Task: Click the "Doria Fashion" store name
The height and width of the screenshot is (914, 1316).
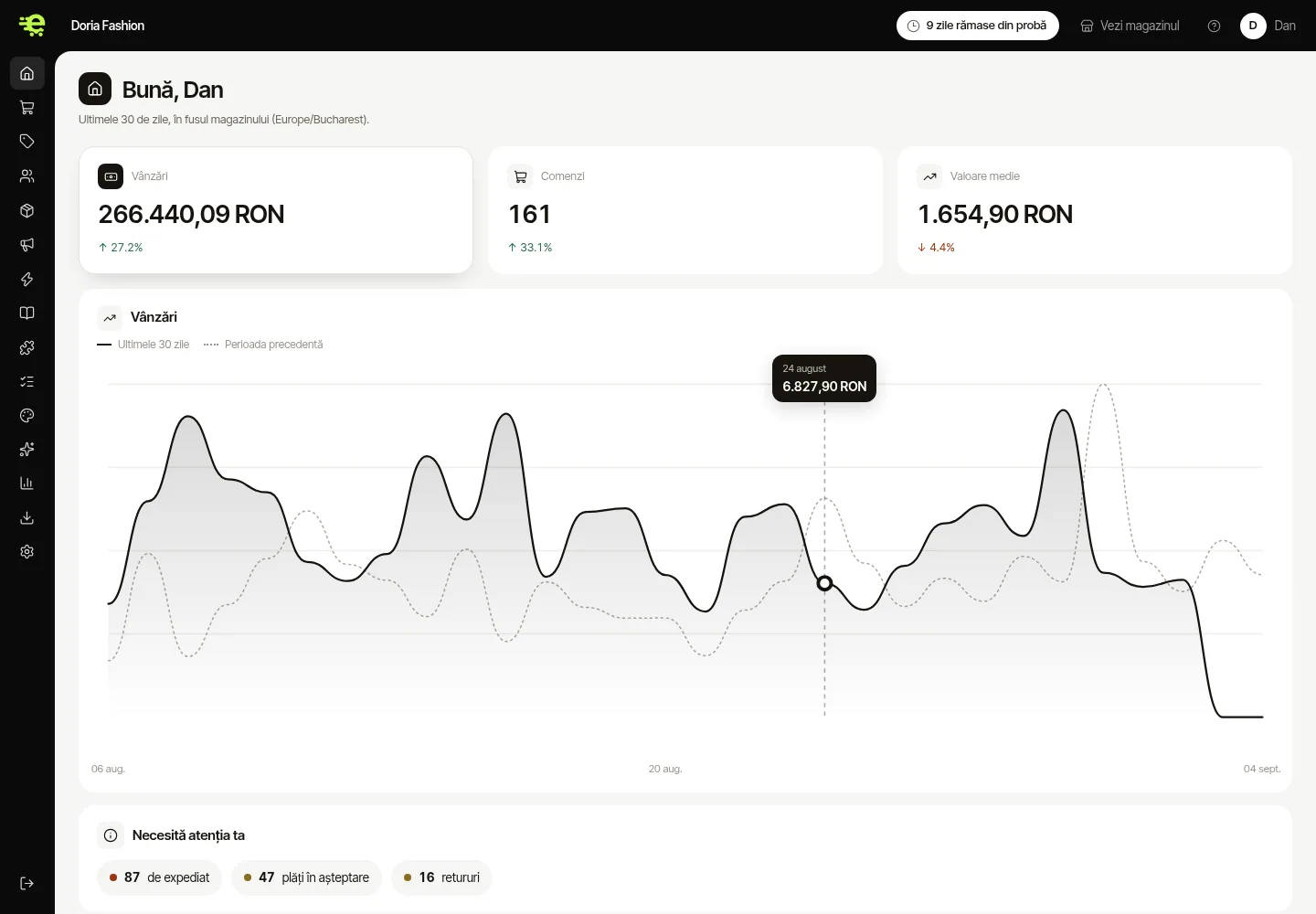Action: [108, 26]
